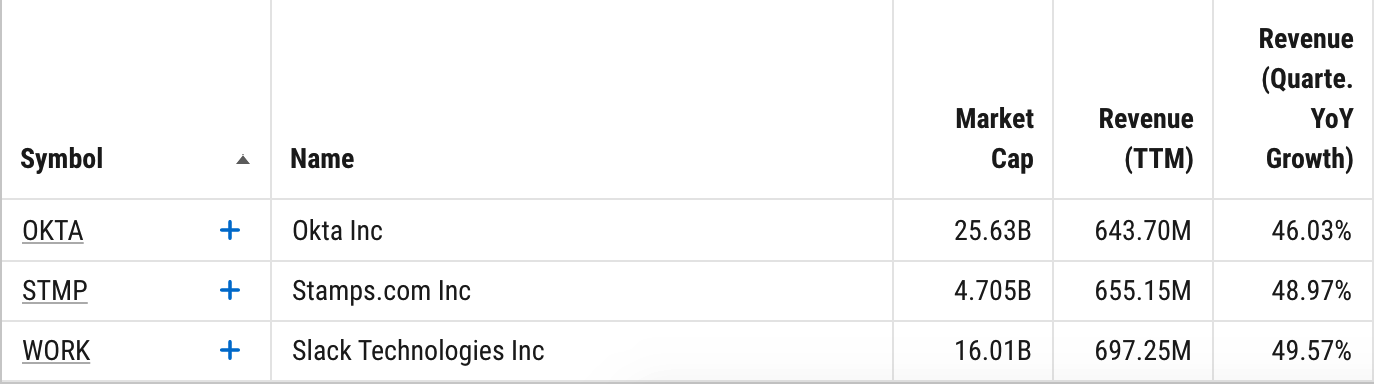Sort by Symbol using the arrow indicator
Viewport: 1374px width, 384px height.
242,160
